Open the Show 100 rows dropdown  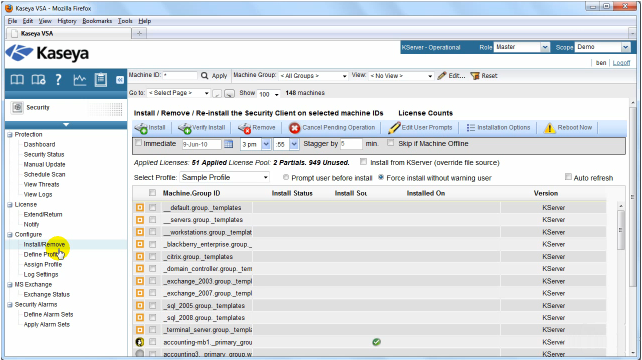[x=269, y=94]
